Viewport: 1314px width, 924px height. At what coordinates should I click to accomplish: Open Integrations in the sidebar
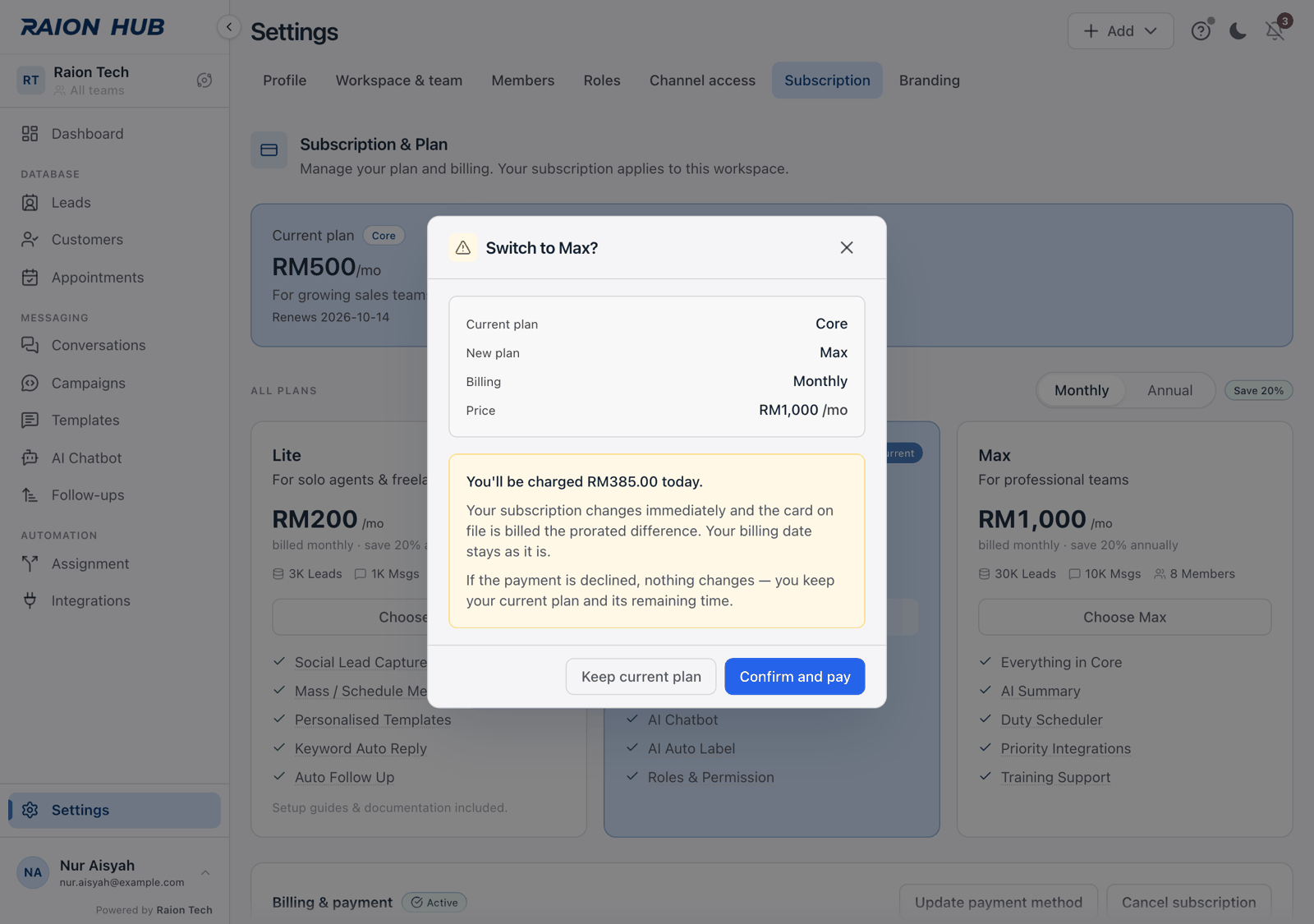(x=114, y=601)
